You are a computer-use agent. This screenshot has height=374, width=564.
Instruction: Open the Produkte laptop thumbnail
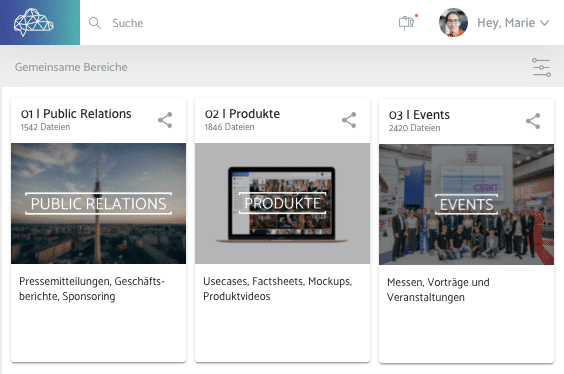pyautogui.click(x=282, y=204)
